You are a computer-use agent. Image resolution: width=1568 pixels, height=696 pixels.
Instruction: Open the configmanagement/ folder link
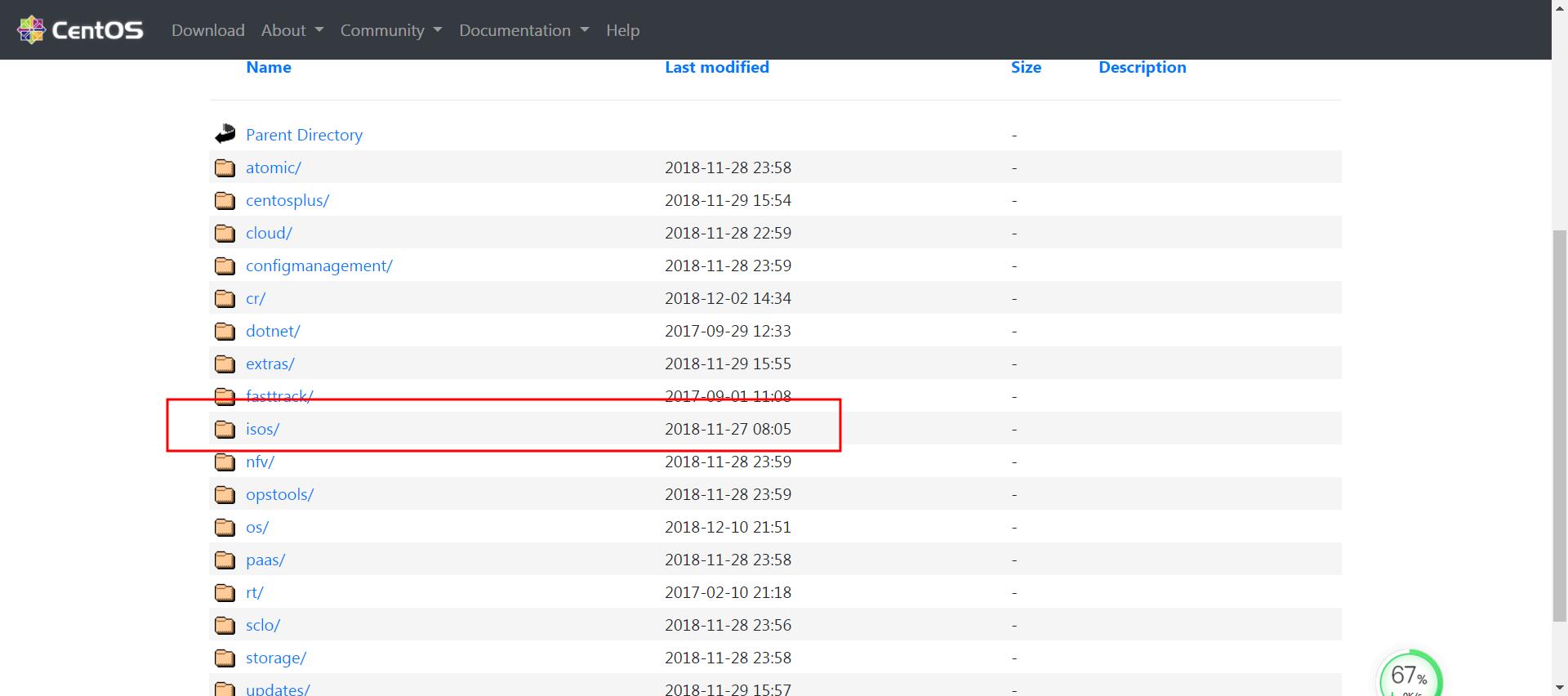(x=318, y=265)
